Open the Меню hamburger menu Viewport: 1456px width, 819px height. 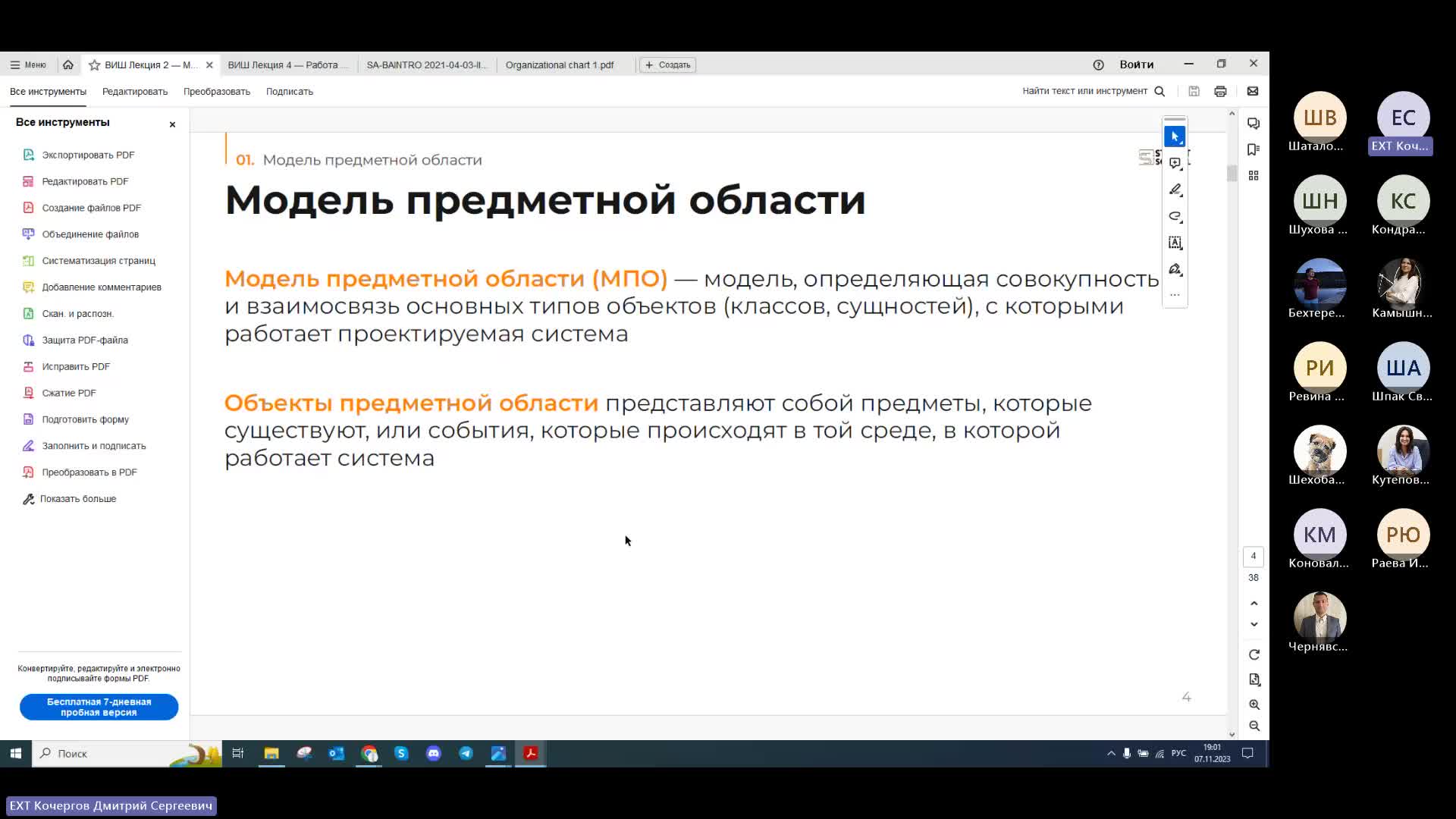(x=28, y=65)
